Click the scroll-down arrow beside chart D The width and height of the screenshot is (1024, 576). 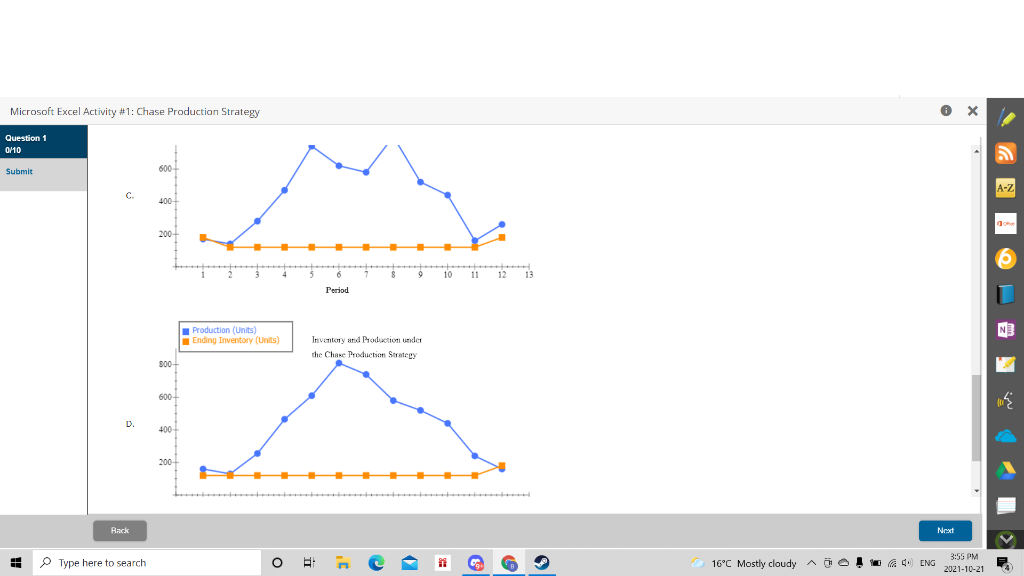[977, 487]
